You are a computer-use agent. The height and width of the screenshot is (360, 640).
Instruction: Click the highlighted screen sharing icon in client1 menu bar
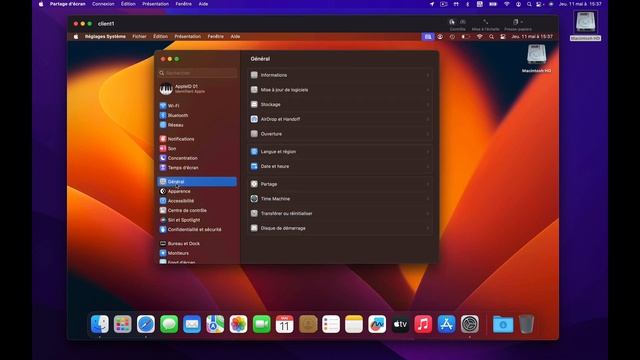[427, 37]
